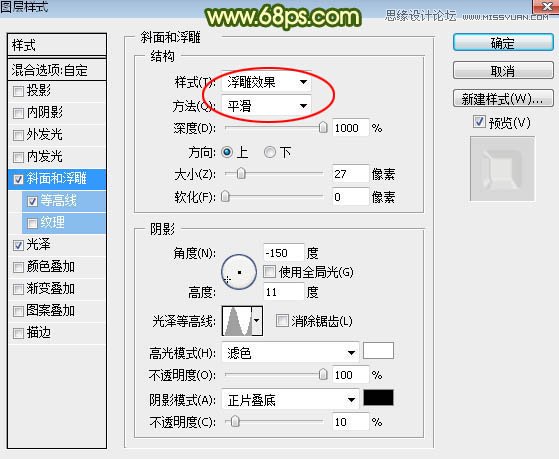Toggle the 预览 preview checkbox

click(479, 122)
